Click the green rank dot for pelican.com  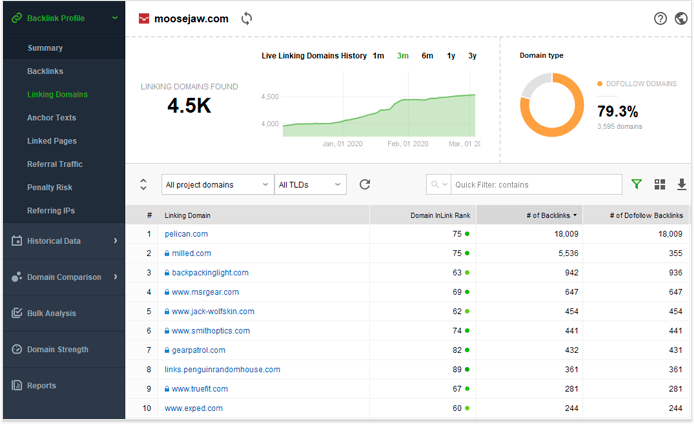[x=467, y=234]
